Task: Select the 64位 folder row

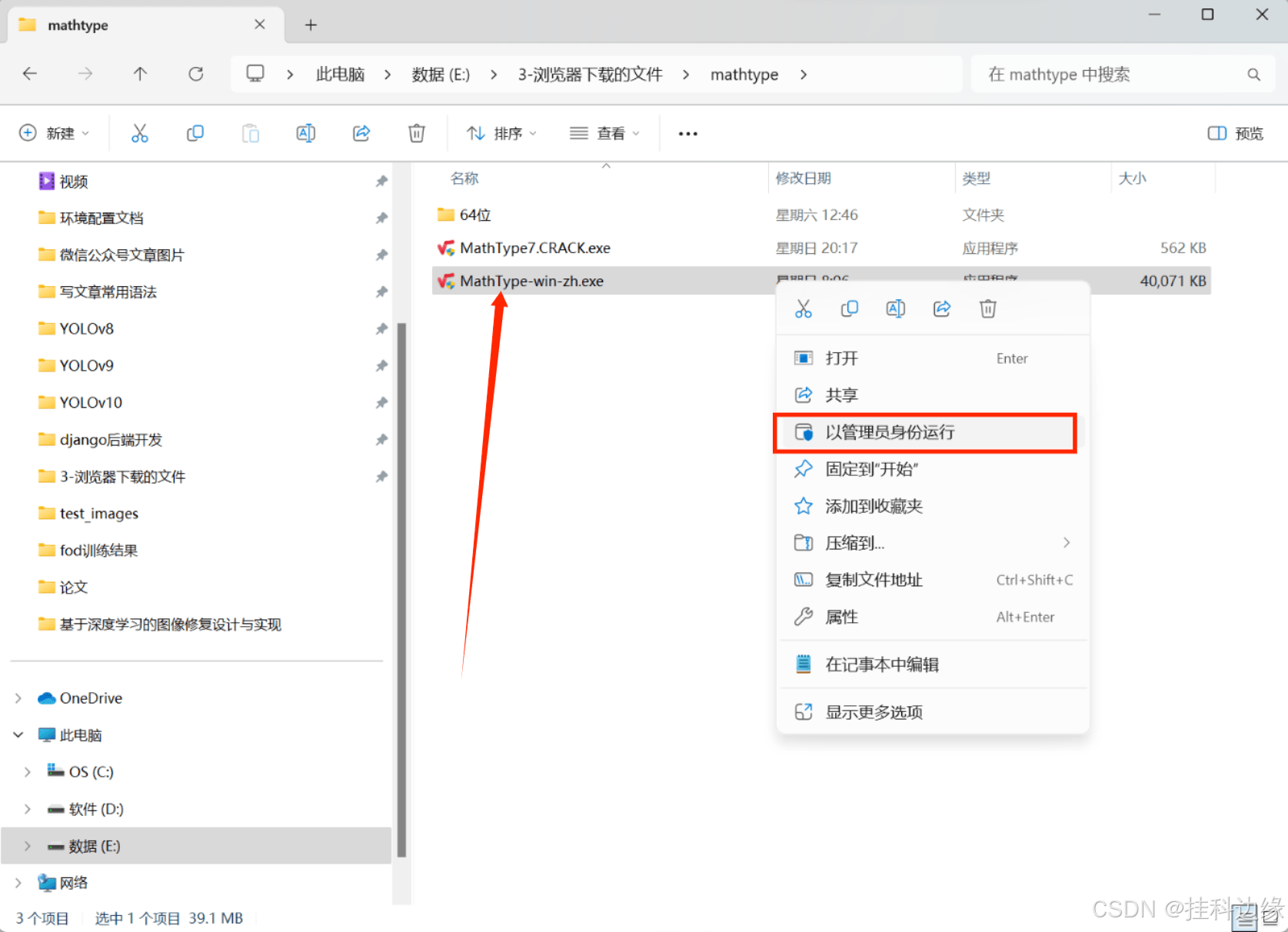Action: pos(821,215)
